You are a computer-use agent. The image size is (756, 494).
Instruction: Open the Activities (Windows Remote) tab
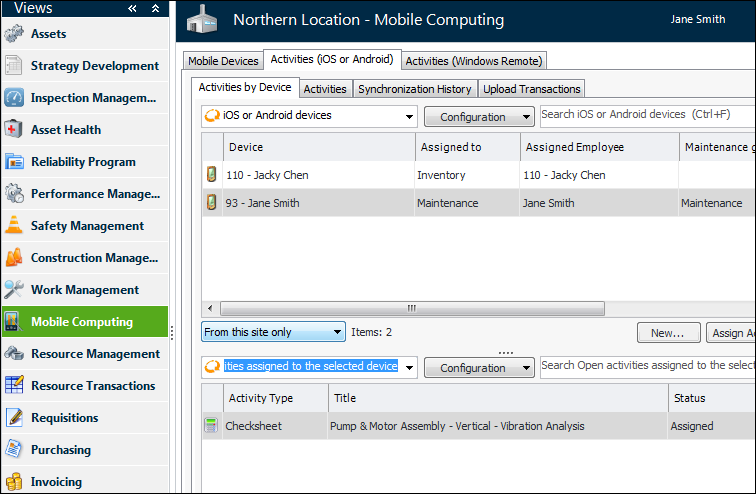[474, 61]
